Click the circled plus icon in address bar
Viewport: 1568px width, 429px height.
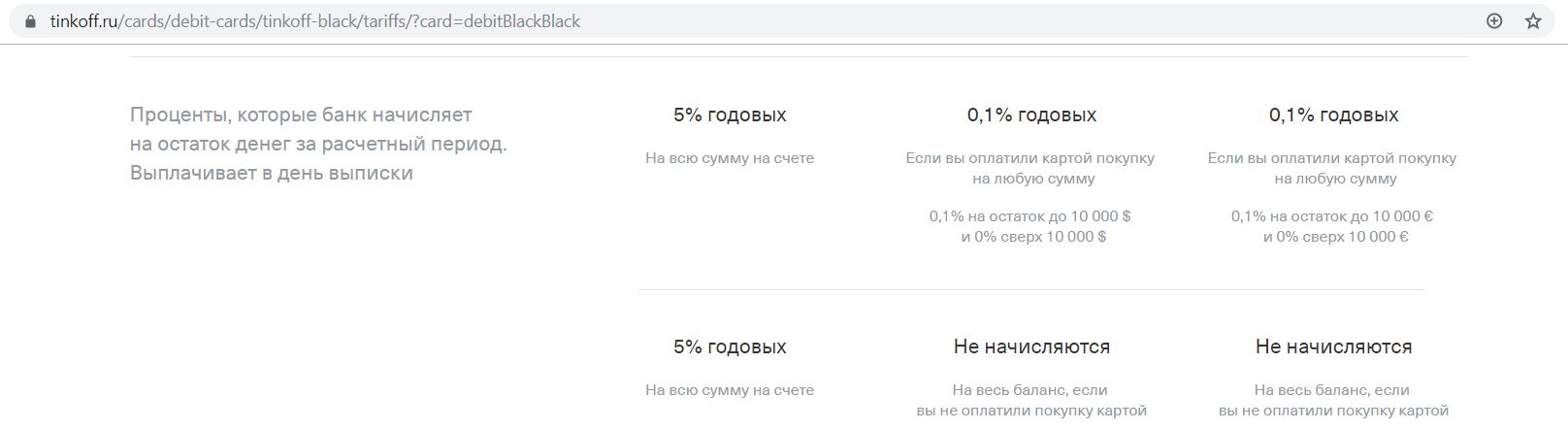pyautogui.click(x=1494, y=20)
